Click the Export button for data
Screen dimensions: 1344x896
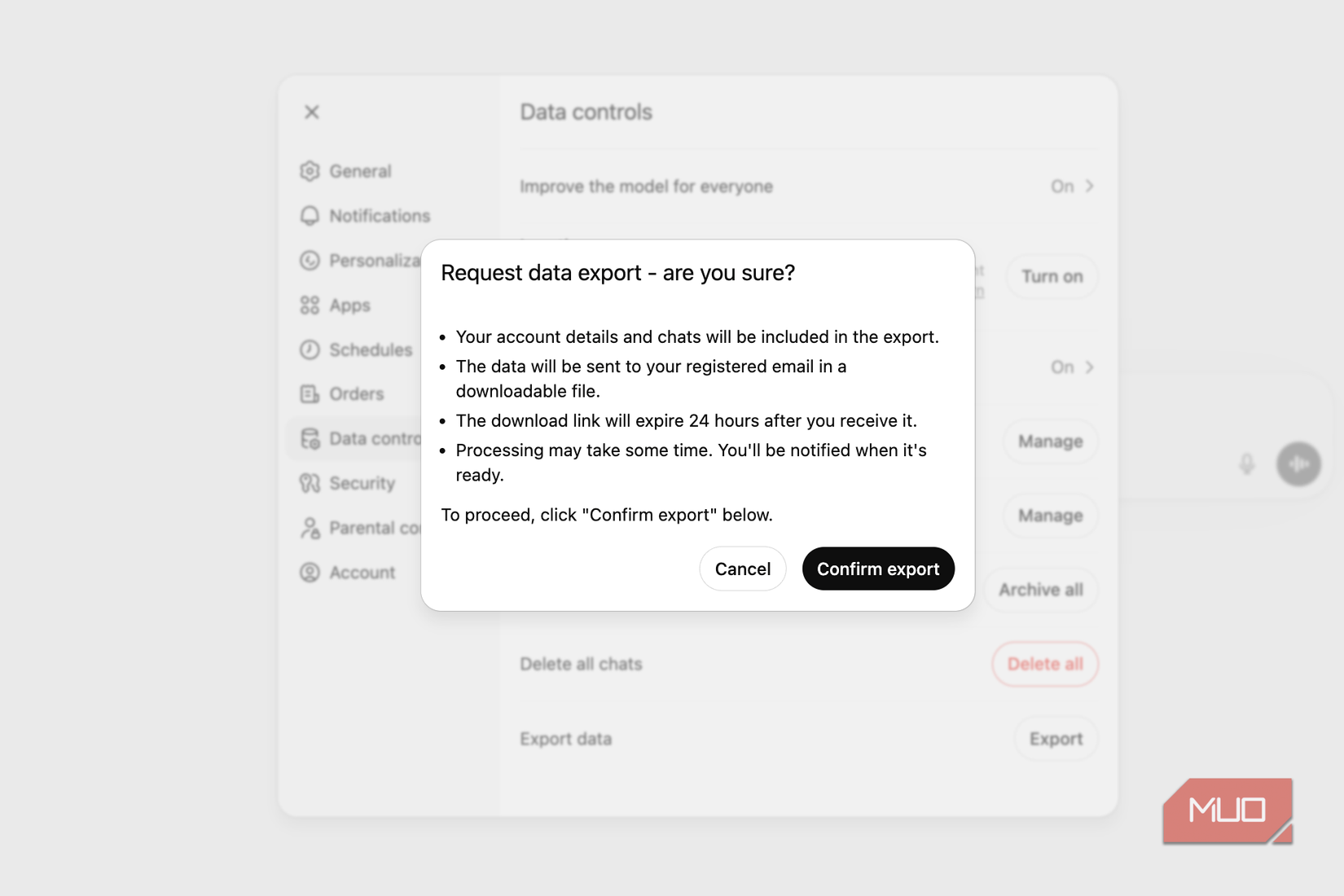click(1055, 739)
